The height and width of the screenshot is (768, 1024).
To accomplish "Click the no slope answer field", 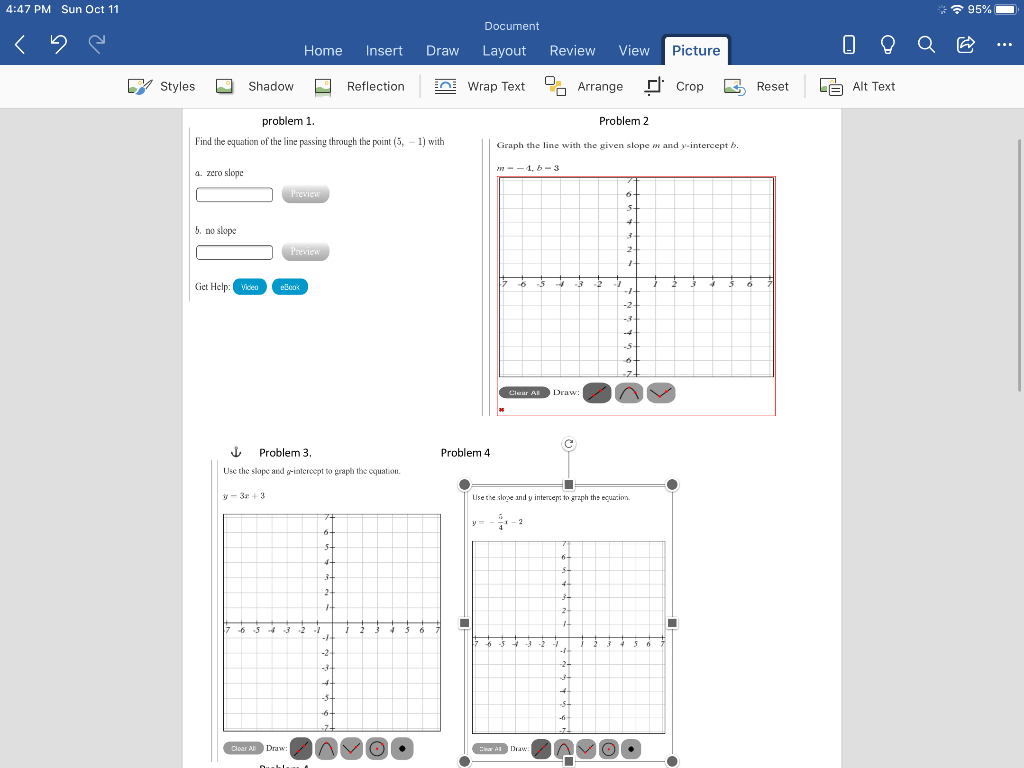I will 234,252.
